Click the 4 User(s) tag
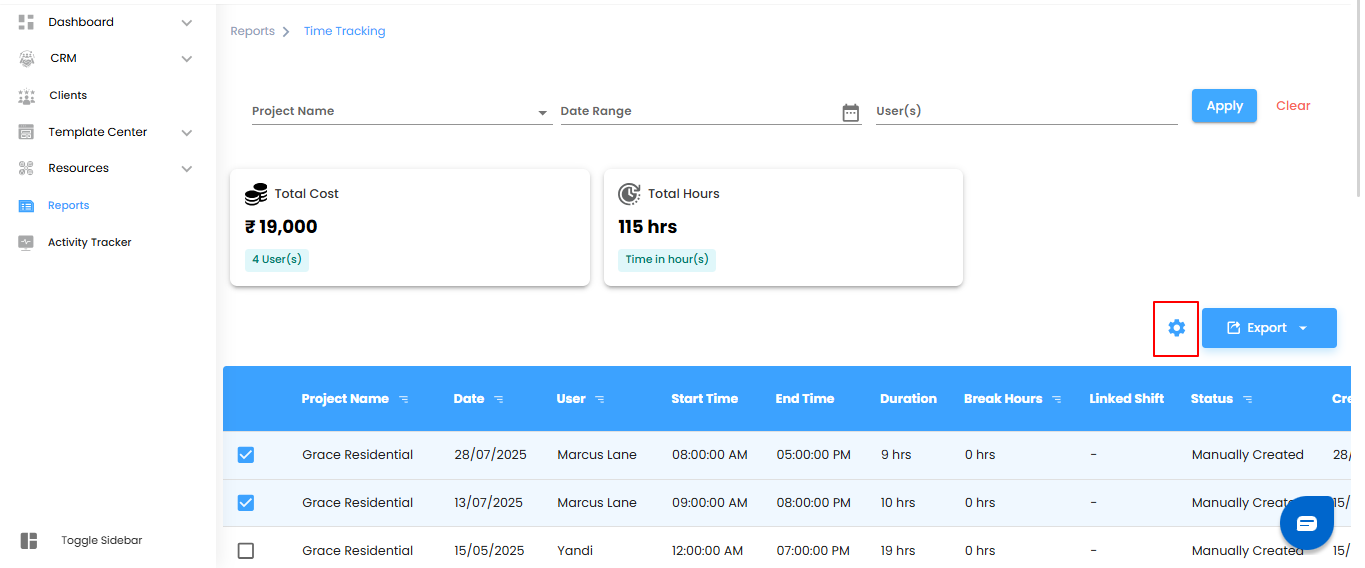 click(277, 259)
